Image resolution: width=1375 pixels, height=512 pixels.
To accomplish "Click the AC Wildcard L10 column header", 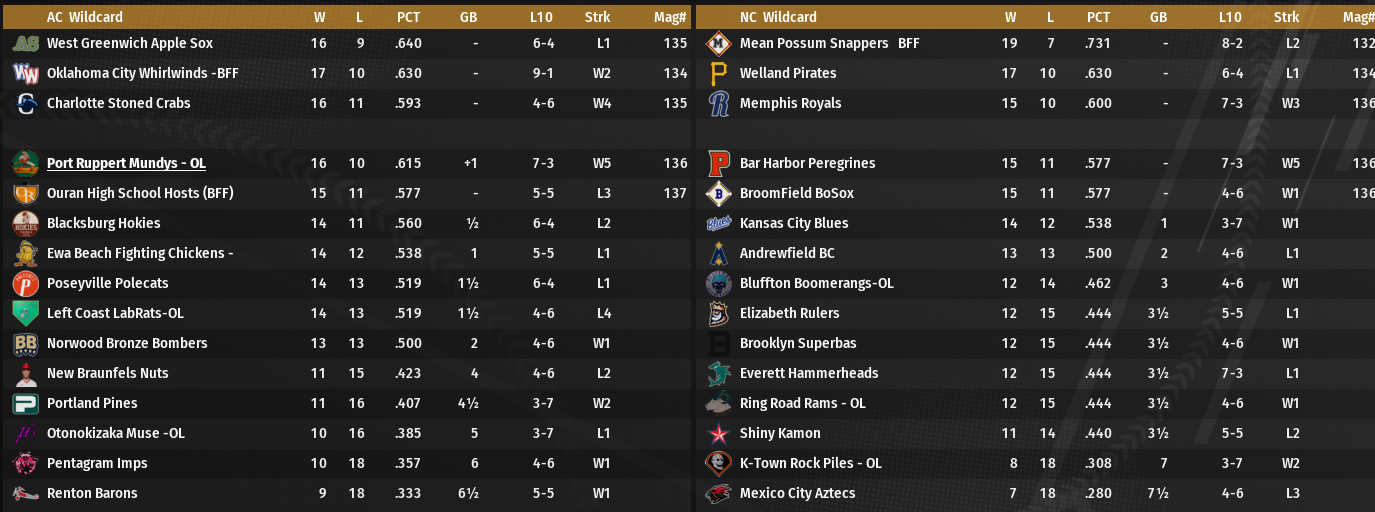I will (x=543, y=17).
